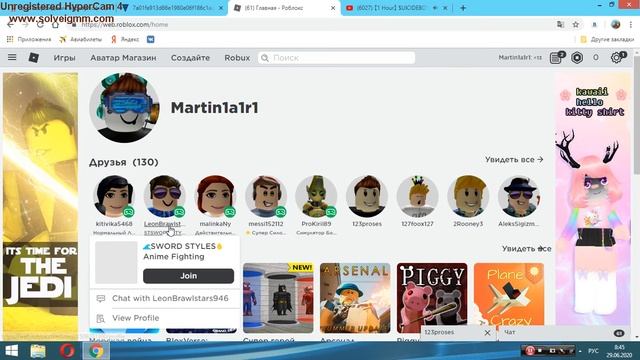Open the Robux menu item
The image size is (640, 360).
(x=237, y=58)
